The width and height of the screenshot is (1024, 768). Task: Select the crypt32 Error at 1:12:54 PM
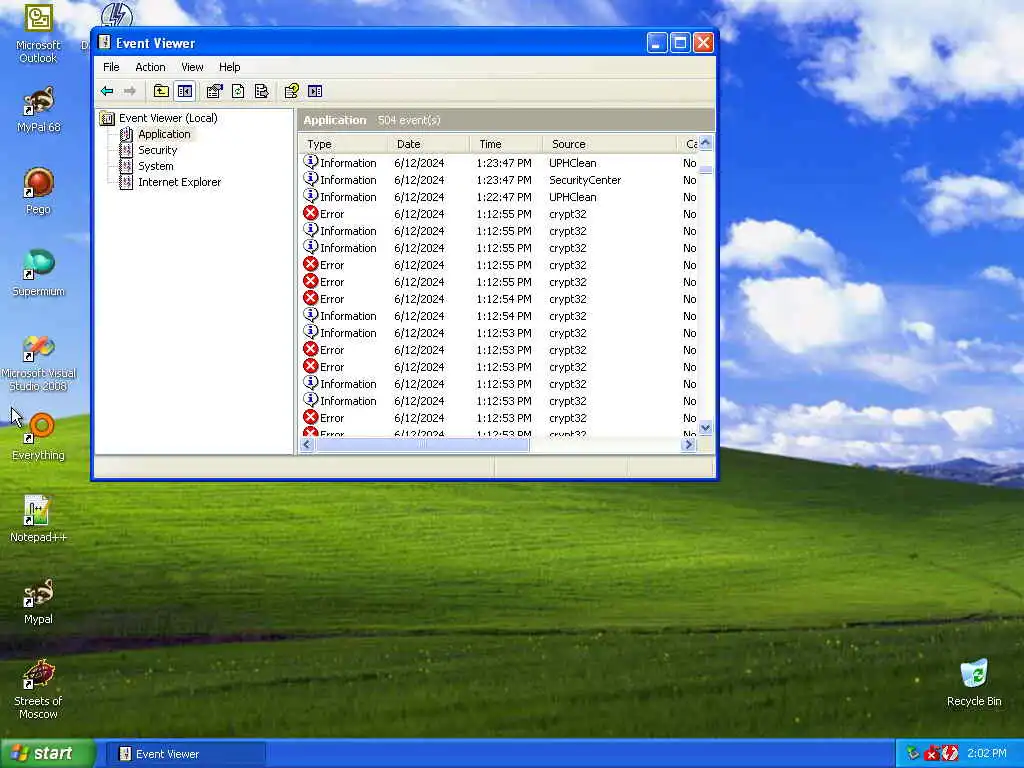pyautogui.click(x=499, y=299)
